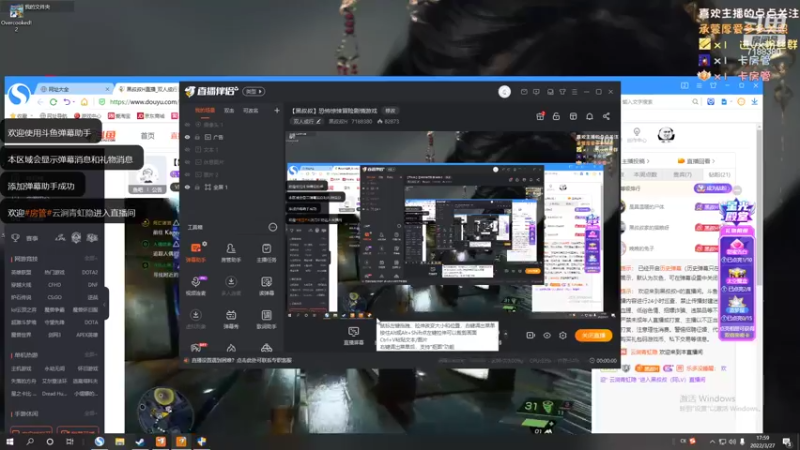
Task: Open the CS:GO category link in sidebar
Action: coord(55,297)
